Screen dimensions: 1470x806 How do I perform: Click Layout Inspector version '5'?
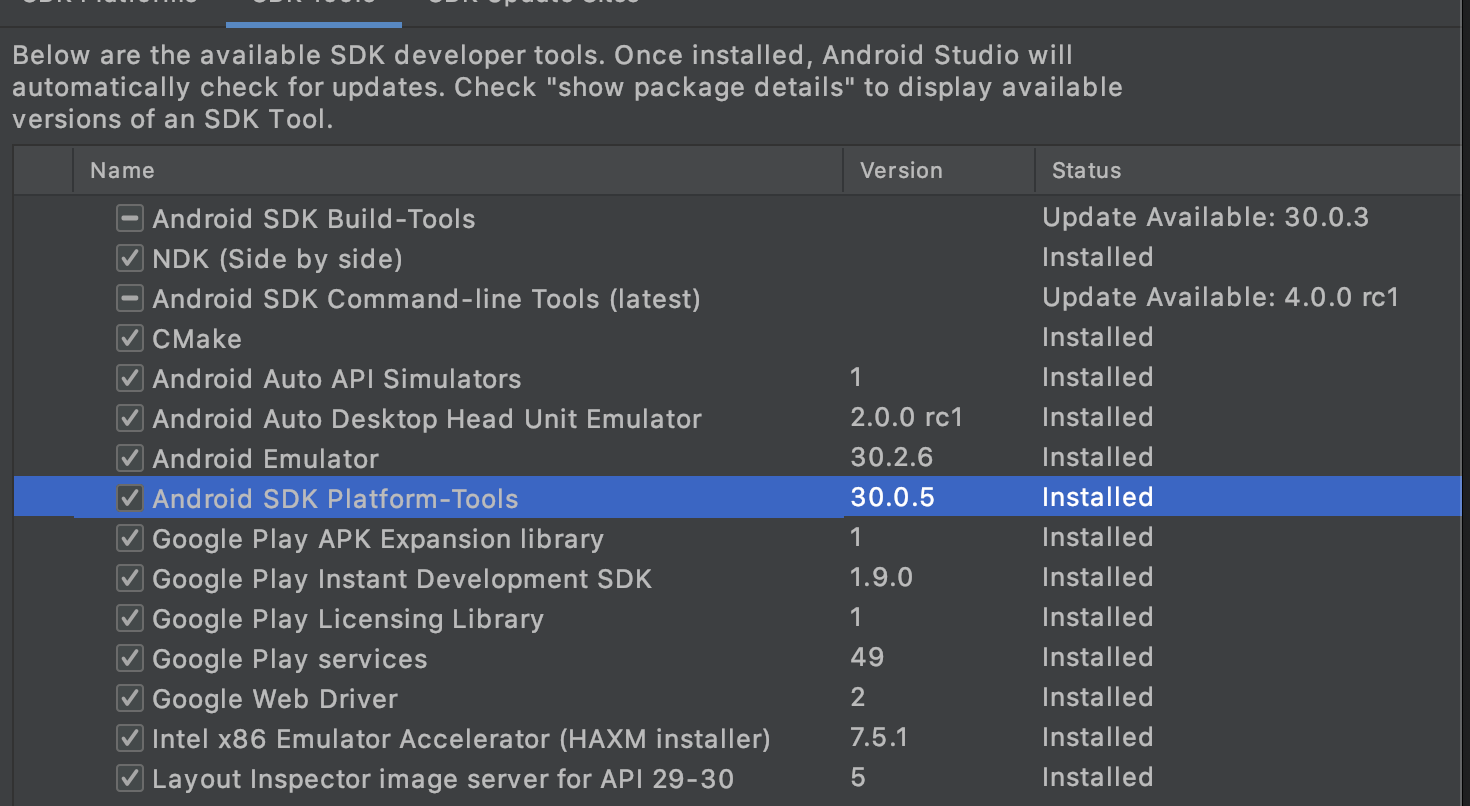(x=858, y=777)
